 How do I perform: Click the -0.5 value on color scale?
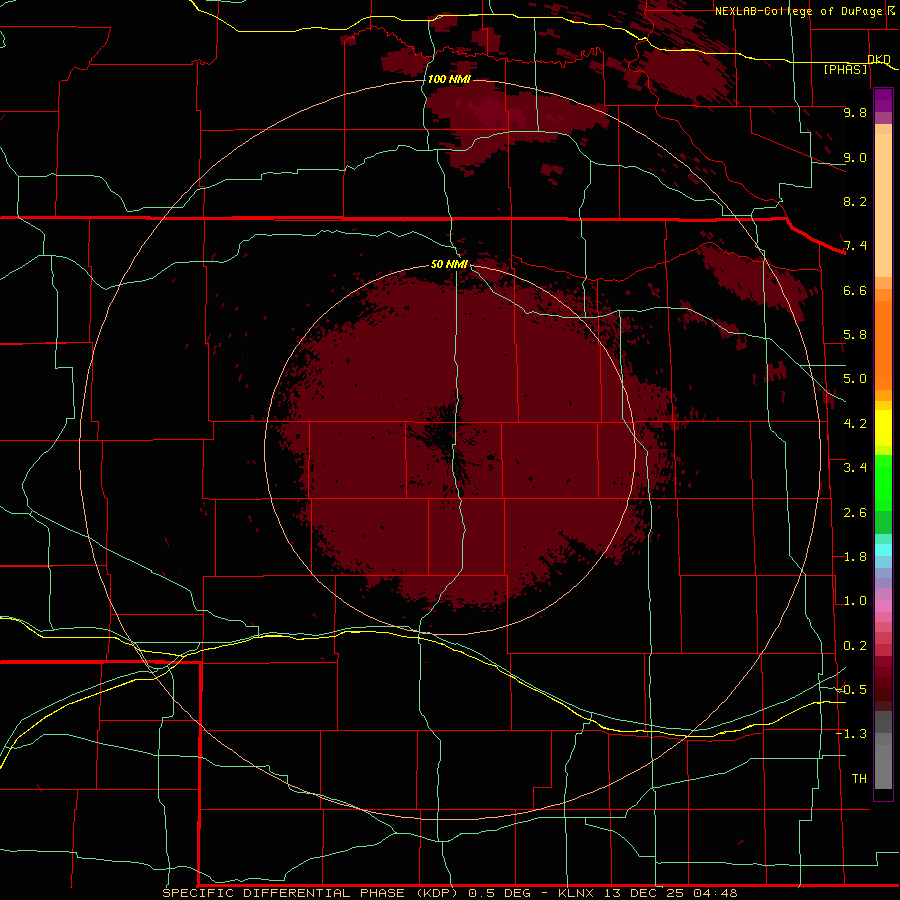[x=851, y=690]
